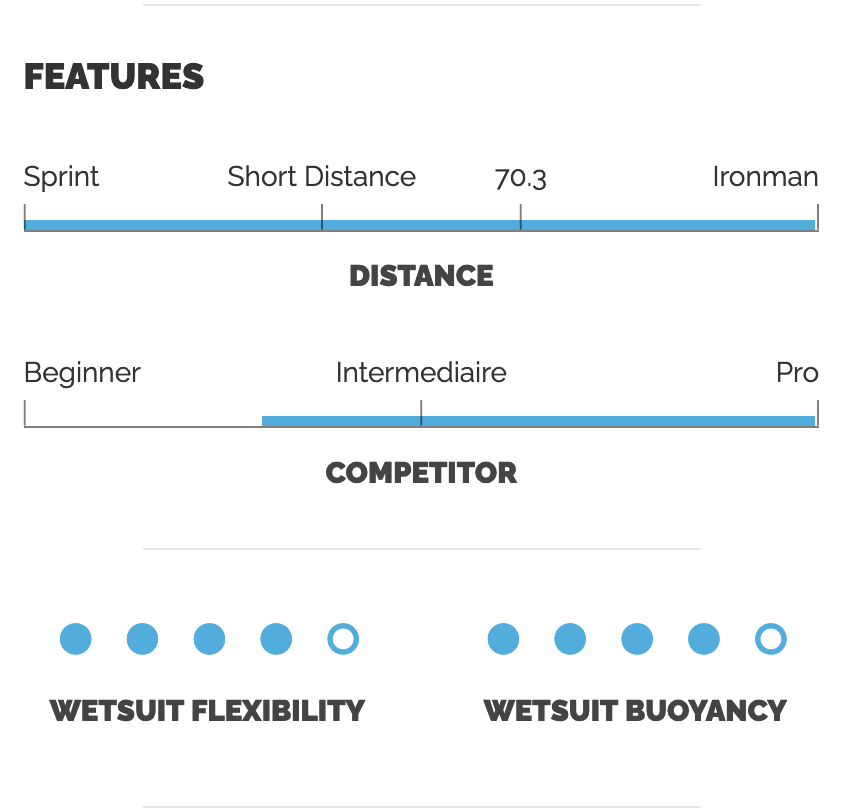Click the Short Distance label
Image resolution: width=856 pixels, height=810 pixels.
pos(321,177)
